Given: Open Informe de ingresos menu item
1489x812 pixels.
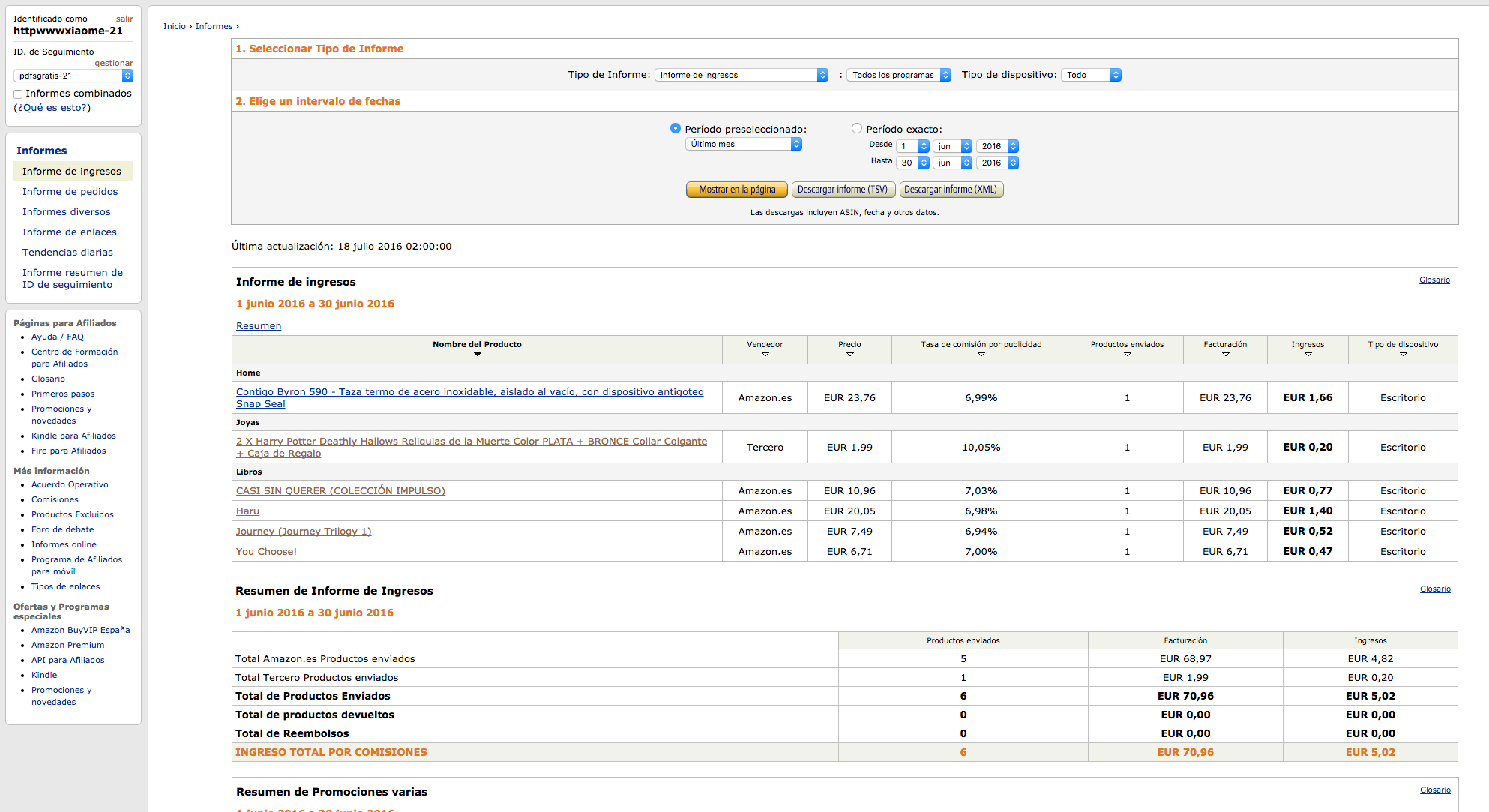Looking at the screenshot, I should 72,171.
